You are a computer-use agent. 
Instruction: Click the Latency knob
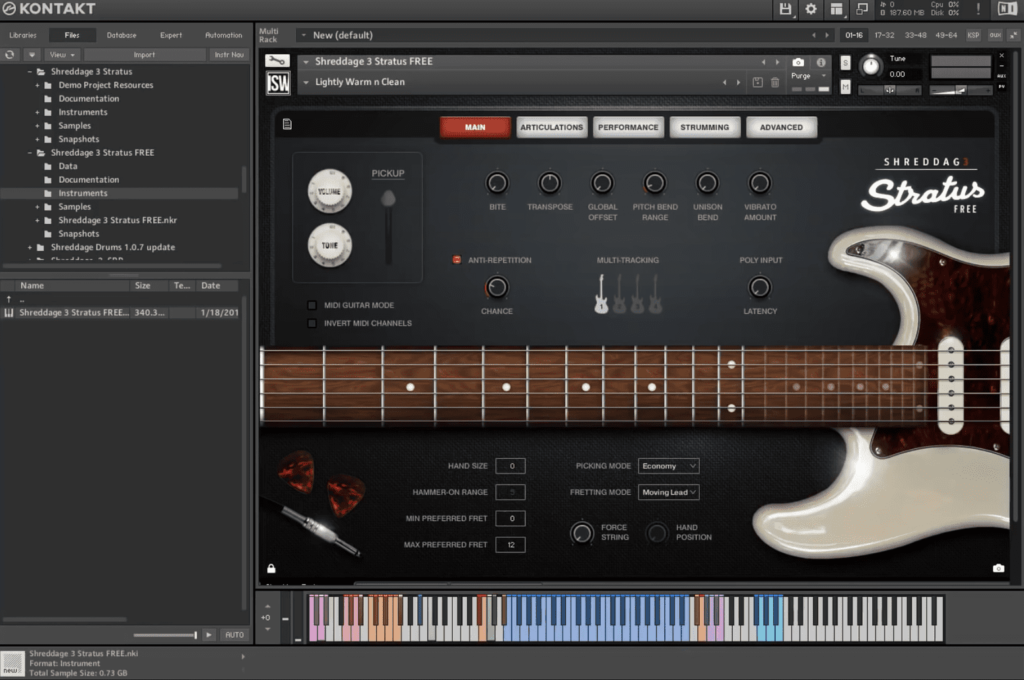[760, 287]
